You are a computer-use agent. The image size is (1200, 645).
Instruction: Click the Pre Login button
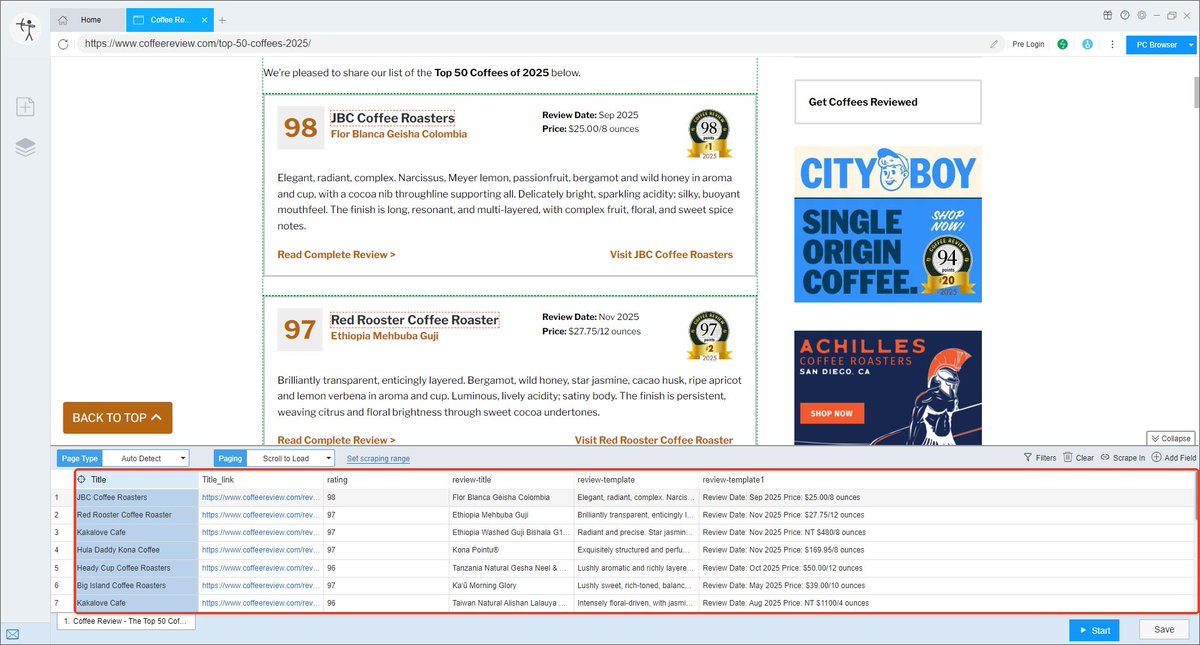[x=1028, y=44]
